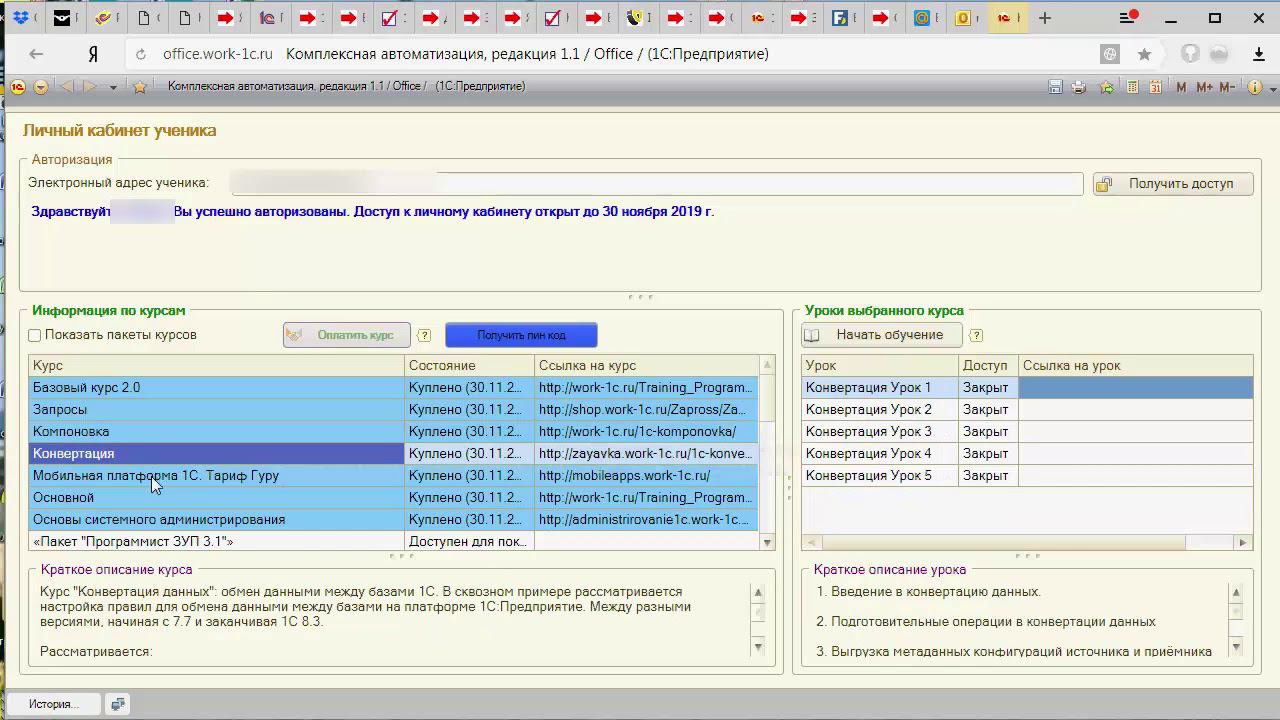
Task: Sort by the Курс column header
Action: tap(217, 366)
